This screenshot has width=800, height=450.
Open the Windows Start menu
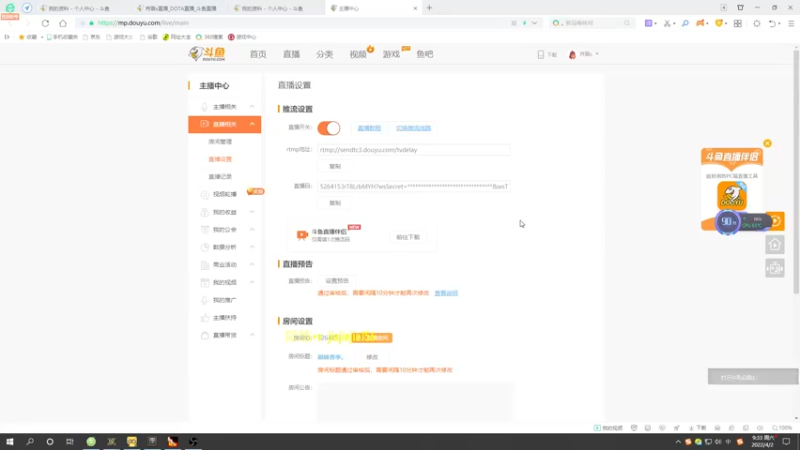pyautogui.click(x=10, y=442)
